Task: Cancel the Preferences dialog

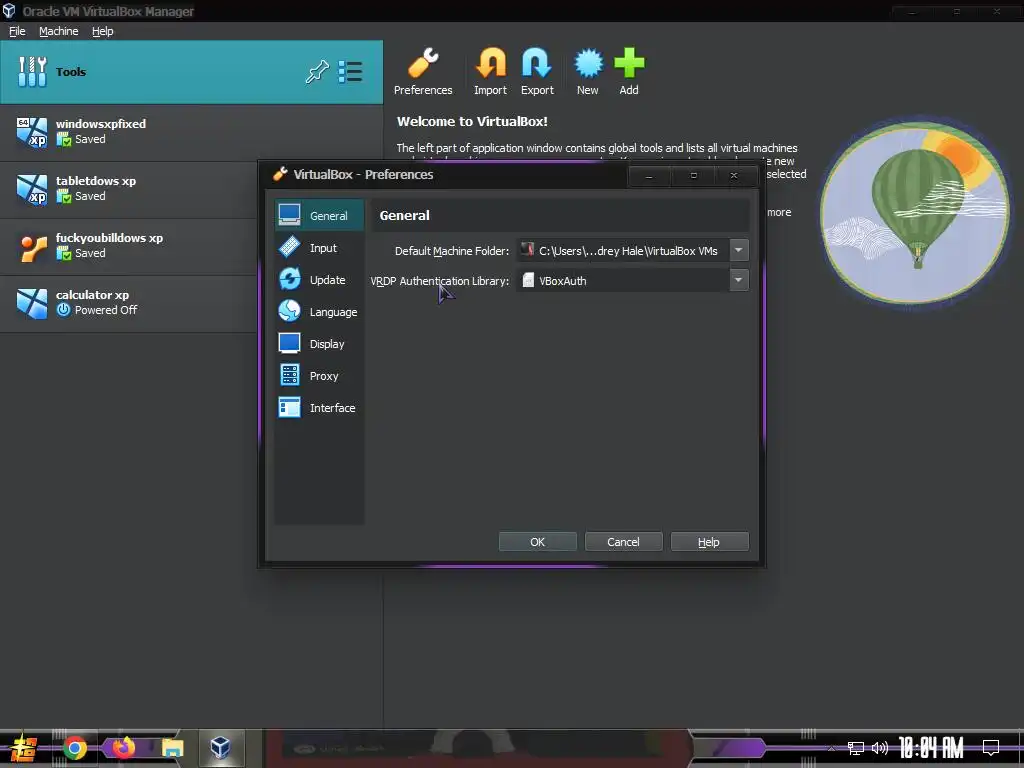Action: (623, 541)
